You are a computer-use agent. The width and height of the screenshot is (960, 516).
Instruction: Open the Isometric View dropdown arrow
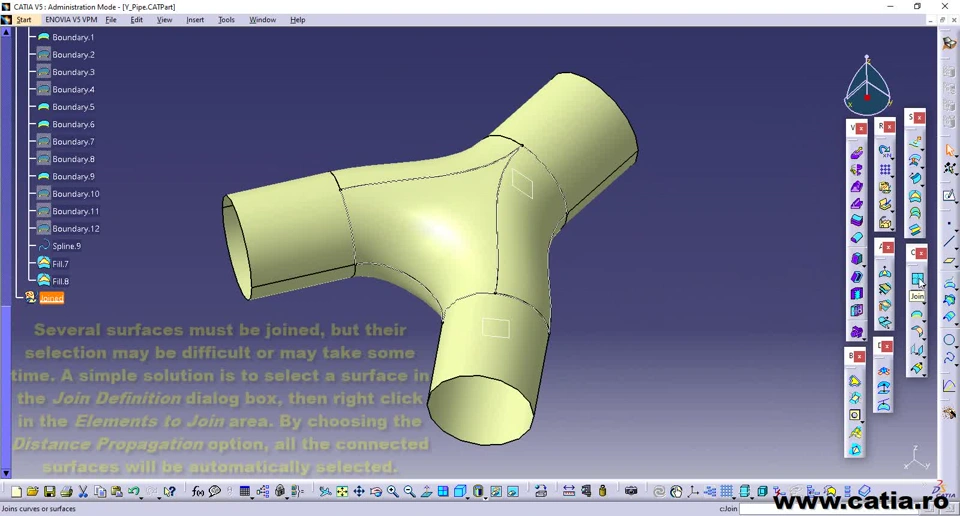tap(468, 496)
